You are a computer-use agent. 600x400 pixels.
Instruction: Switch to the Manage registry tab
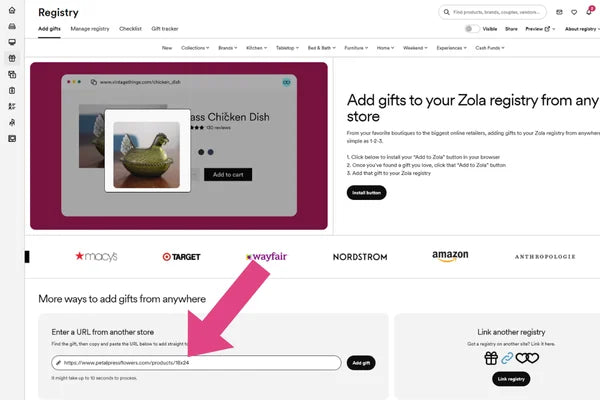click(90, 29)
